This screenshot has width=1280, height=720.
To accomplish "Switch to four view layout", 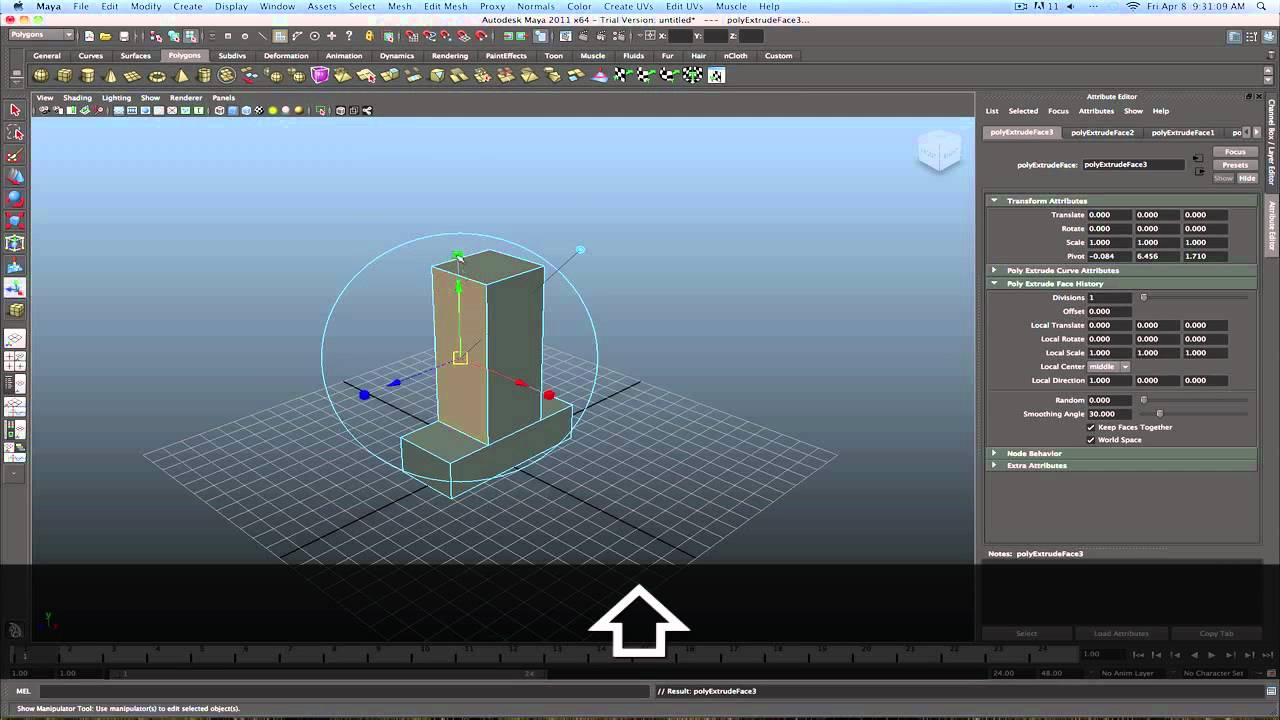I will [x=15, y=362].
